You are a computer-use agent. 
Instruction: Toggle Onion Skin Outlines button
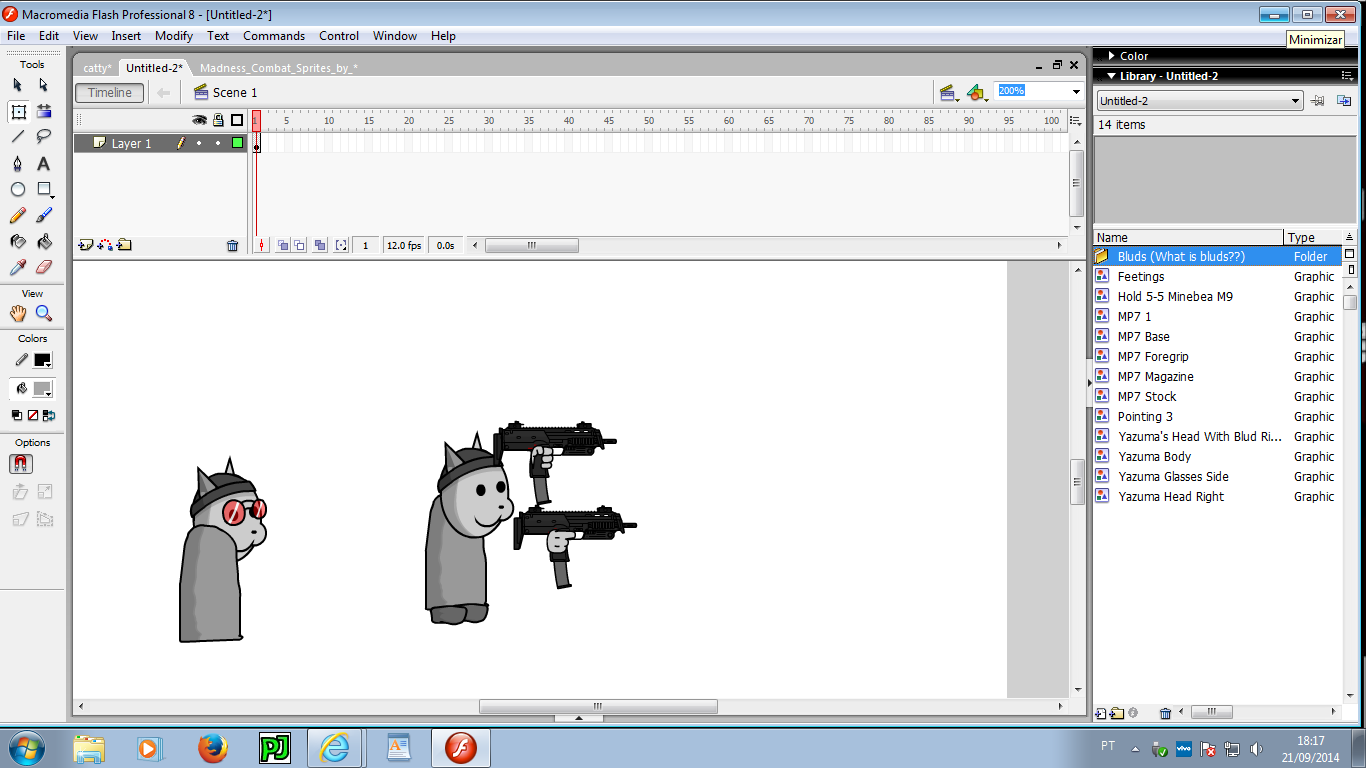pyautogui.click(x=299, y=245)
